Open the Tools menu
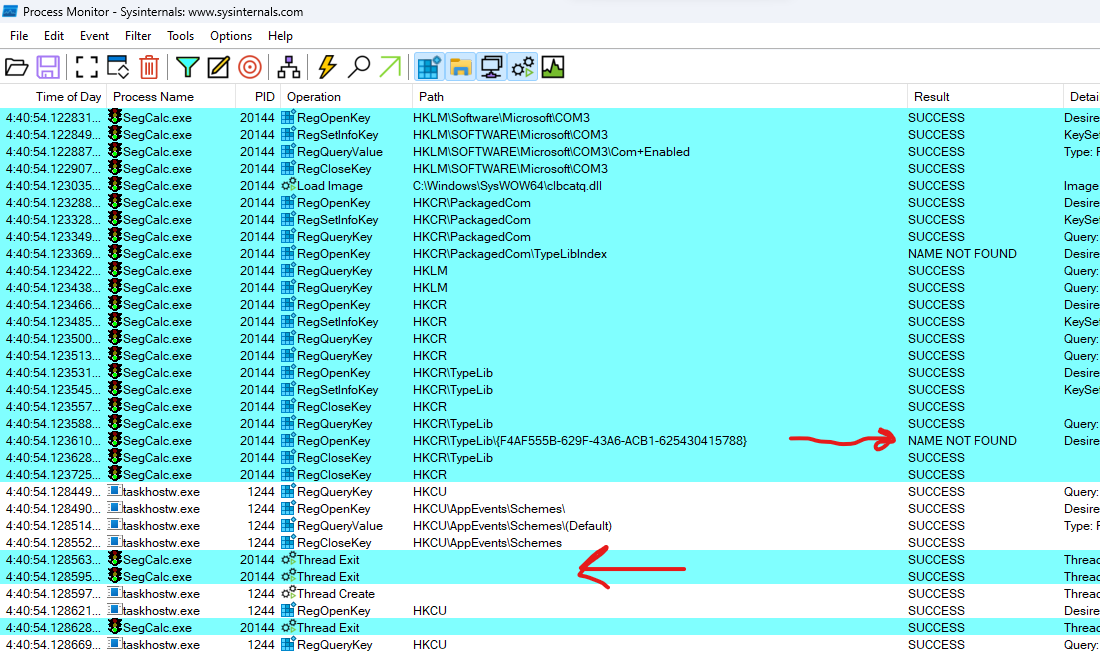1100x652 pixels. [180, 36]
